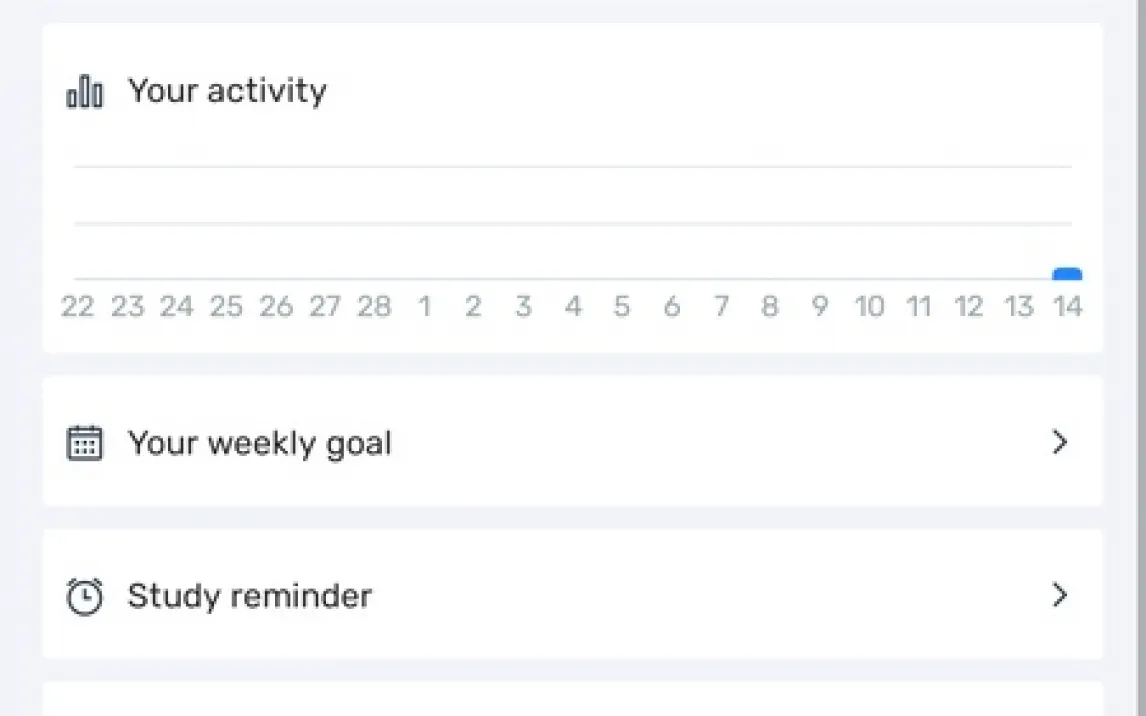Select day 10 on activity chart
Image resolution: width=1146 pixels, height=716 pixels.
(869, 306)
